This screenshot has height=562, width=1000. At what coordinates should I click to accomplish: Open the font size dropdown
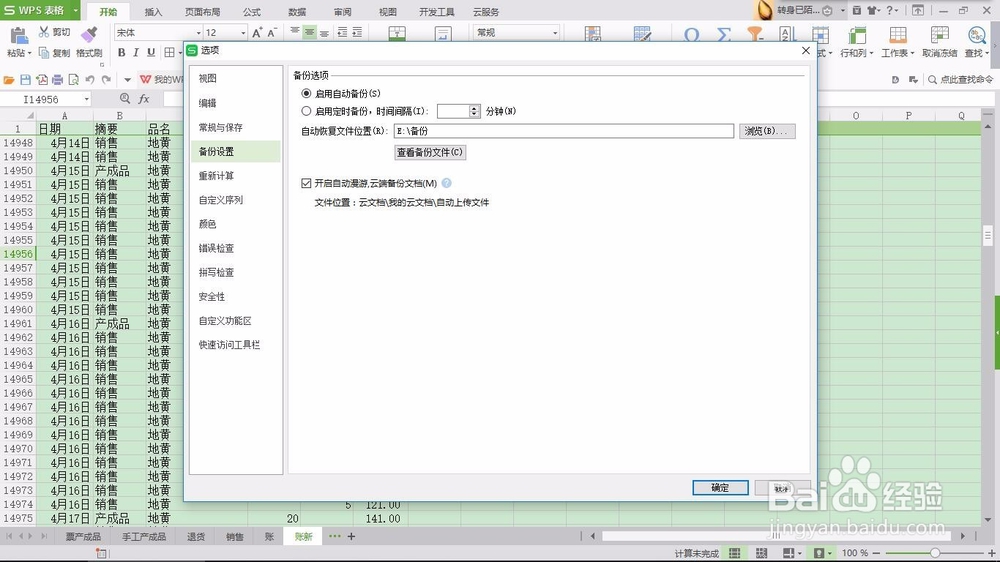243,33
